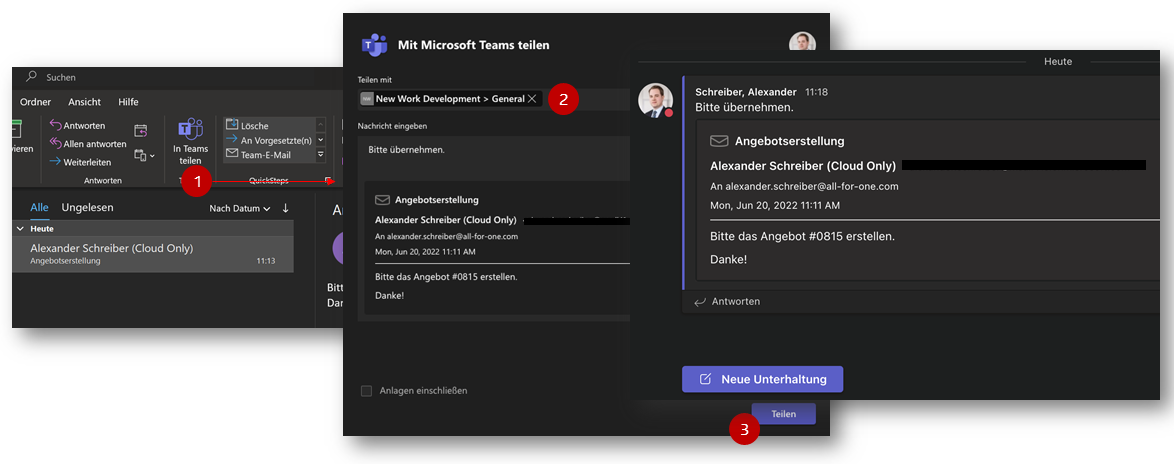Image resolution: width=1174 pixels, height=464 pixels.
Task: Toggle sort direction arrow in message list
Action: [285, 207]
